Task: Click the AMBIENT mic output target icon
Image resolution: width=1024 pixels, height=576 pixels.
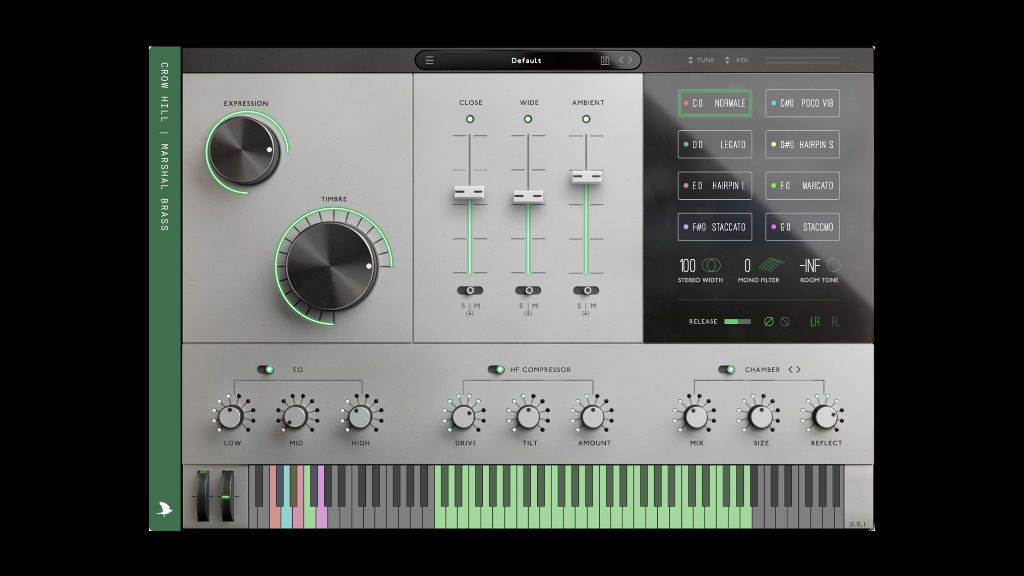Action: click(x=586, y=314)
